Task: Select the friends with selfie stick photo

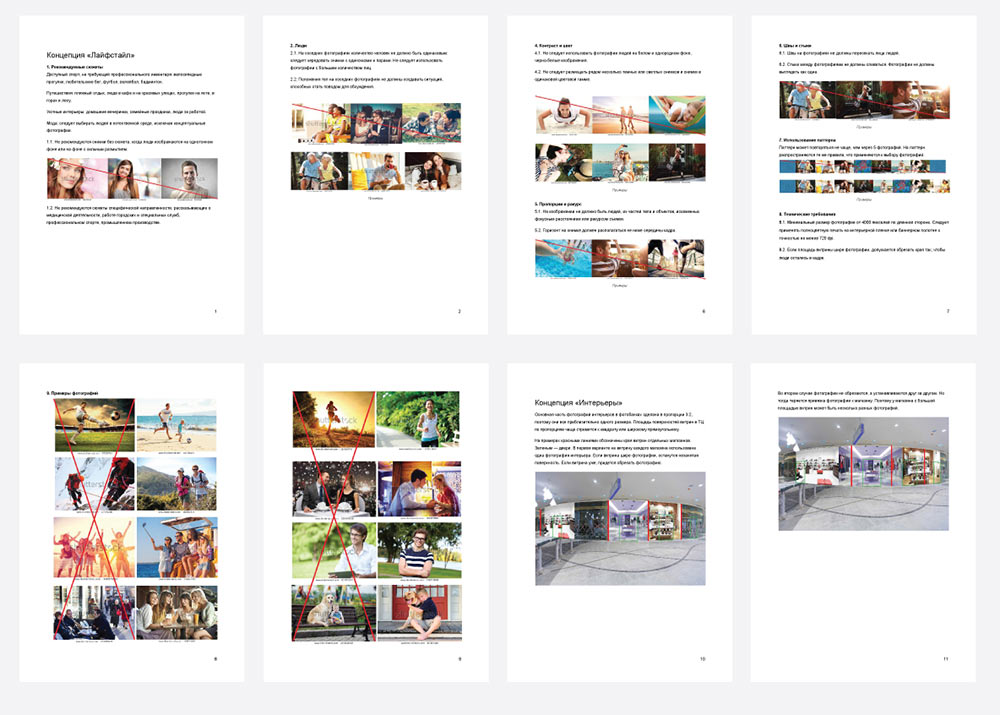Action: 176,546
